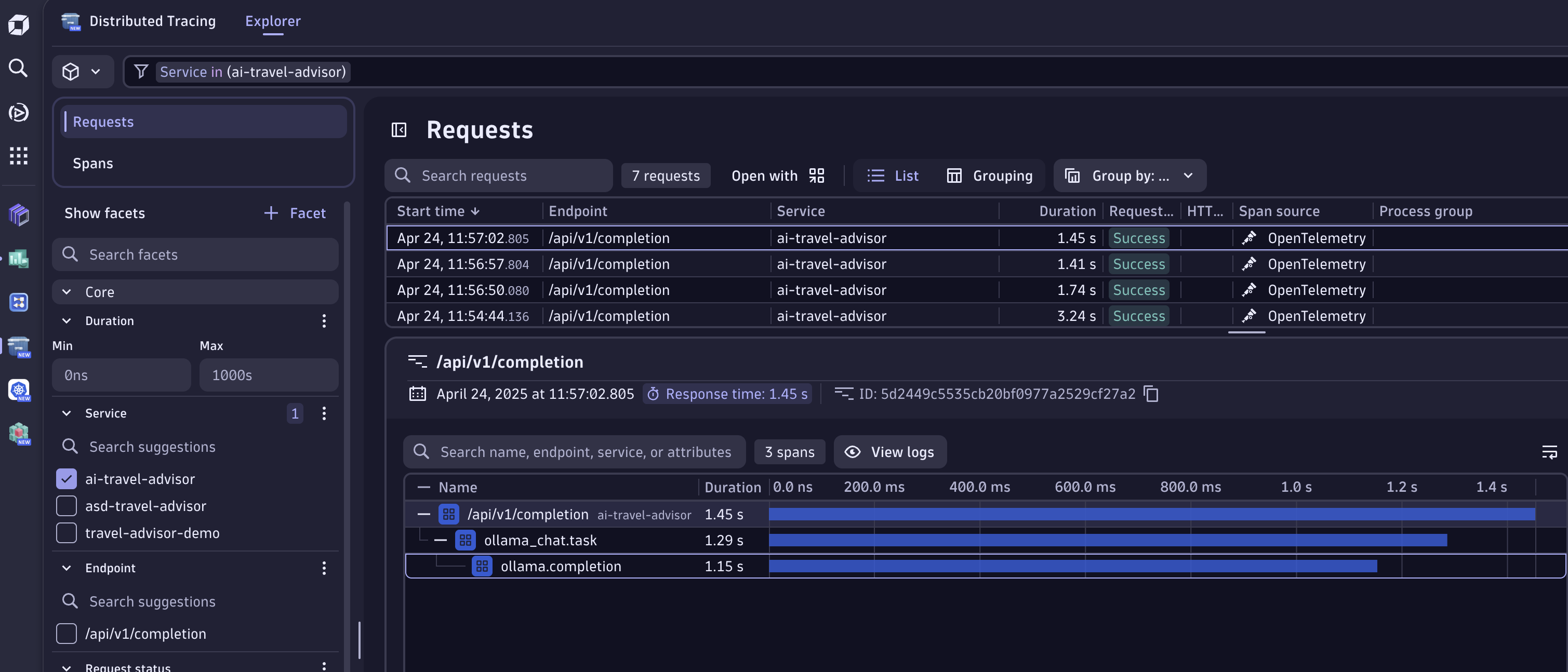This screenshot has width=1568, height=672.
Task: Click the Open with button
Action: point(778,176)
